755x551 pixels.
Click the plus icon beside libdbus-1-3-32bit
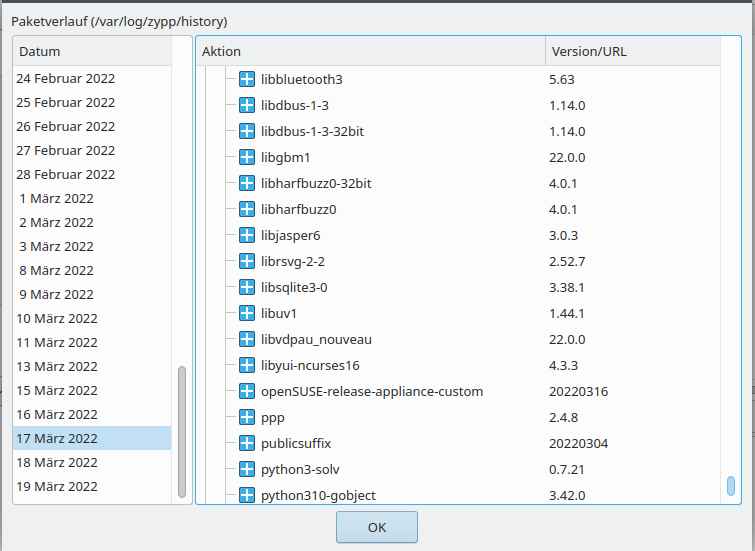[247, 131]
